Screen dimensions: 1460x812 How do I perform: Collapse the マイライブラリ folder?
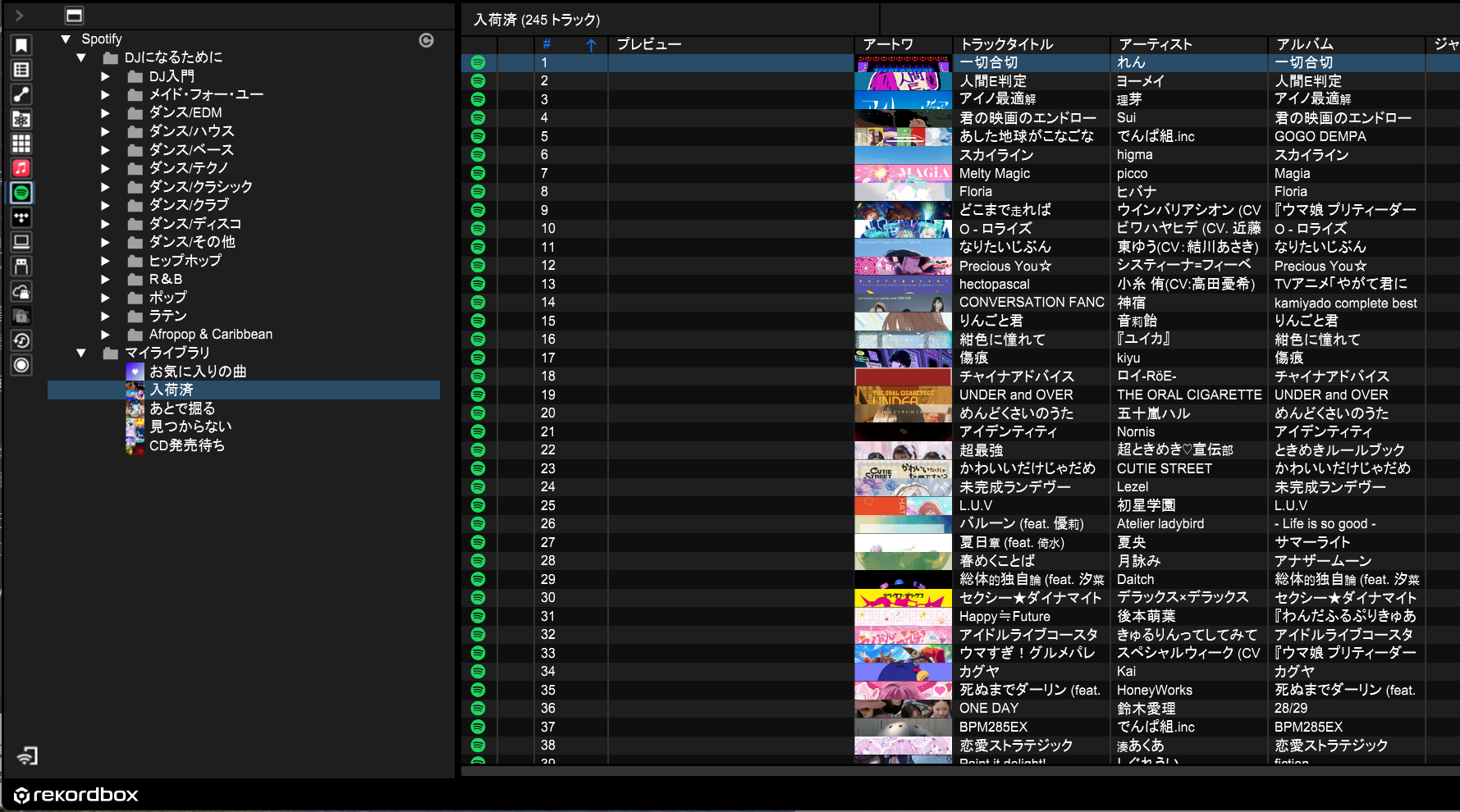81,354
